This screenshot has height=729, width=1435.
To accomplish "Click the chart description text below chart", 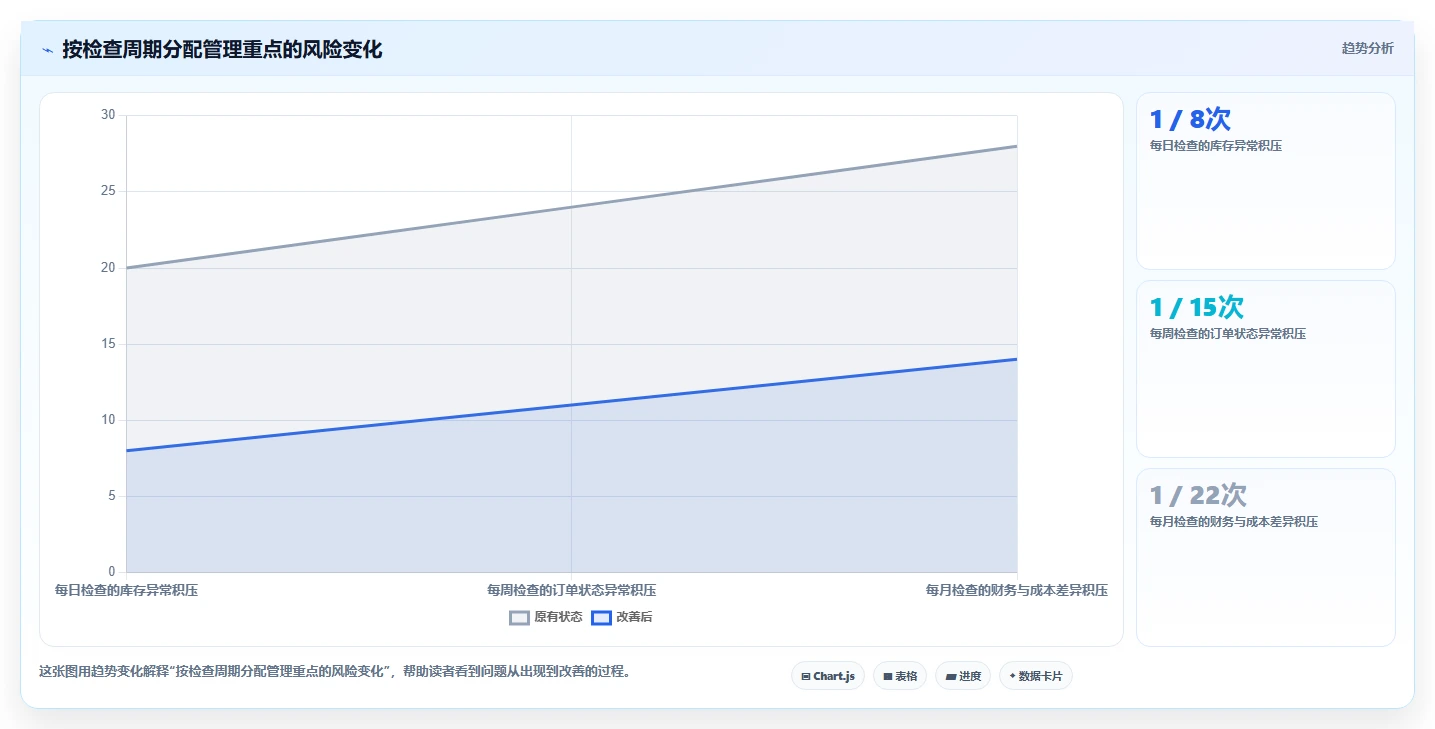I will coord(334,671).
